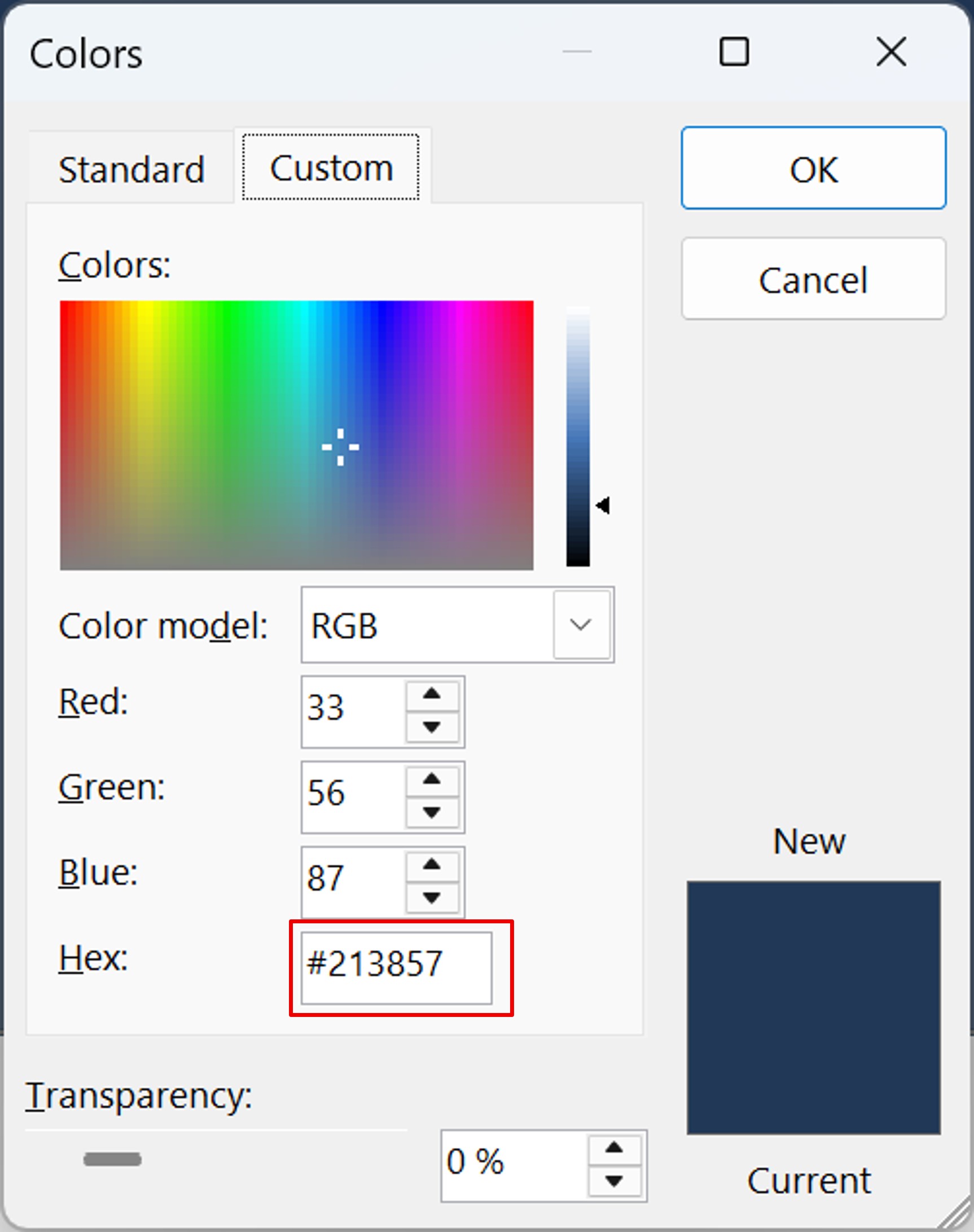Screen dimensions: 974x1232
Task: Click the Transparency slider handle
Action: pyautogui.click(x=112, y=1159)
